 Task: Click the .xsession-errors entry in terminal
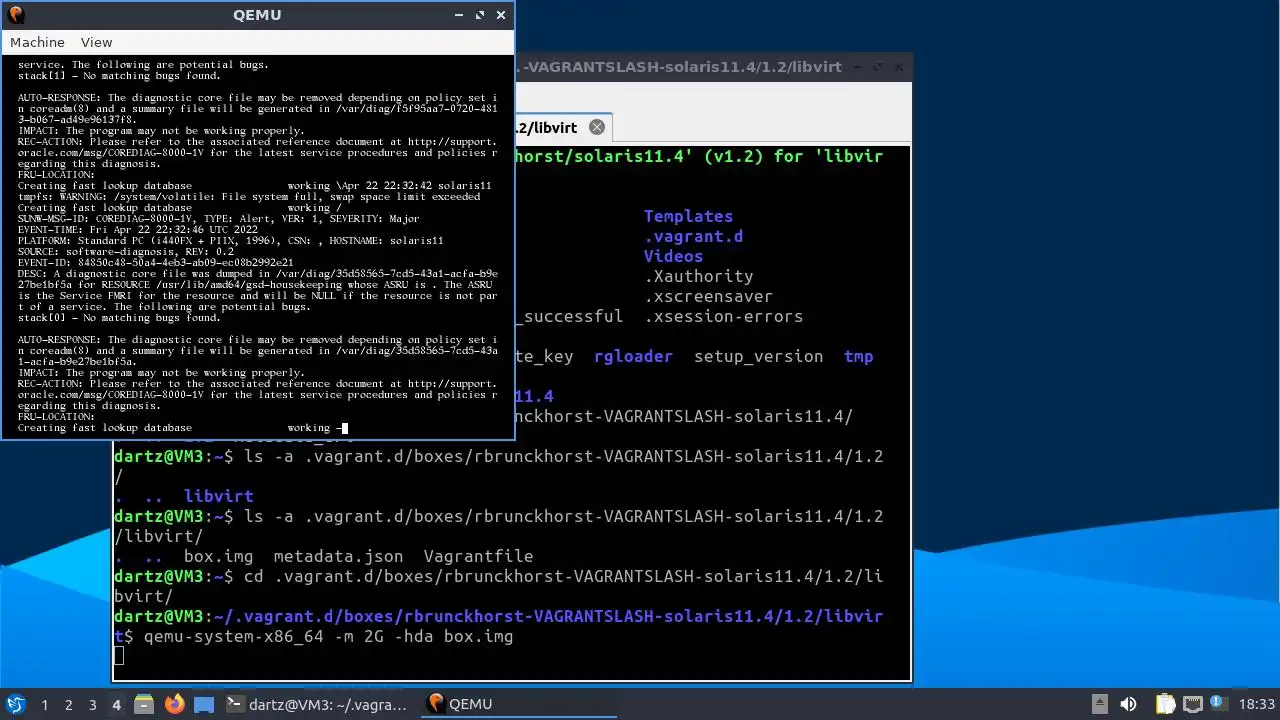[x=723, y=316]
